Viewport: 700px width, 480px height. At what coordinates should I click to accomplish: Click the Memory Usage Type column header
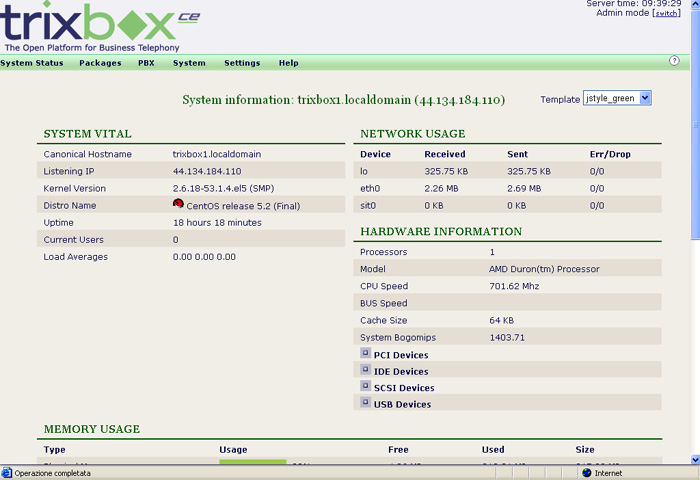click(x=54, y=450)
